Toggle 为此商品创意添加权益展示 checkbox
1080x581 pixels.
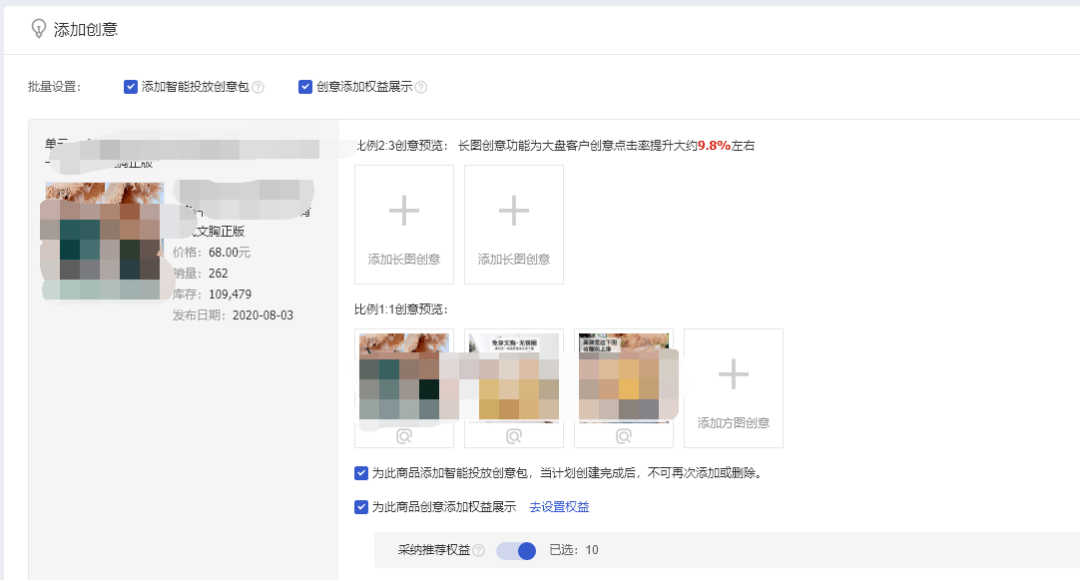[x=361, y=507]
